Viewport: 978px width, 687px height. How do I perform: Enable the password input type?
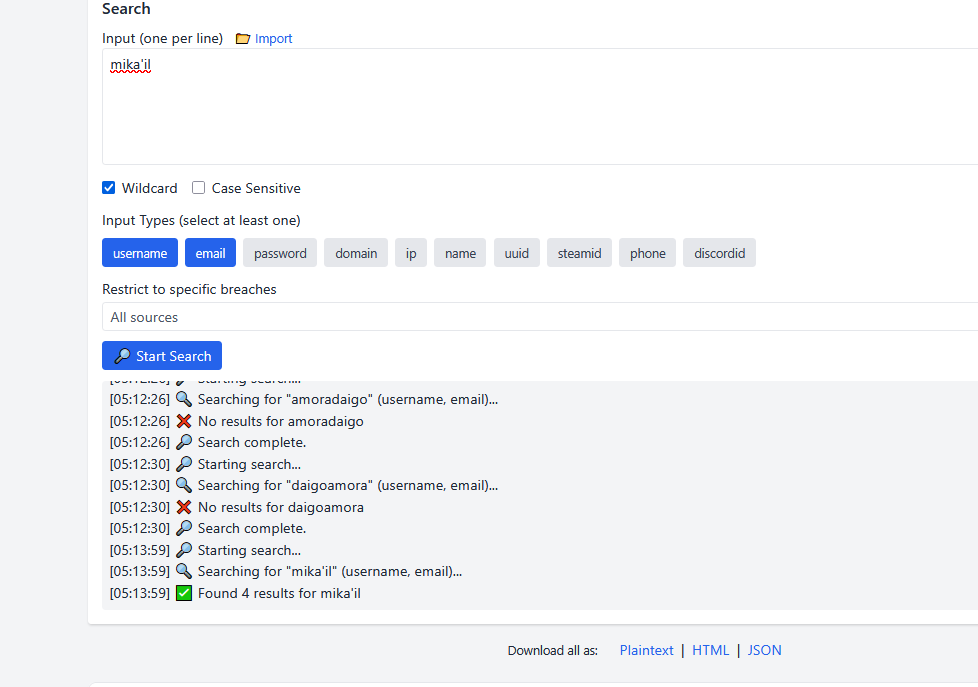point(280,253)
